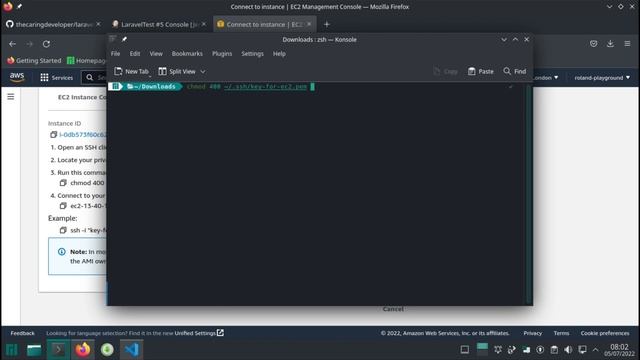Viewport: 640px width, 360px height.
Task: Go forward in Firefox
Action: click(29, 44)
